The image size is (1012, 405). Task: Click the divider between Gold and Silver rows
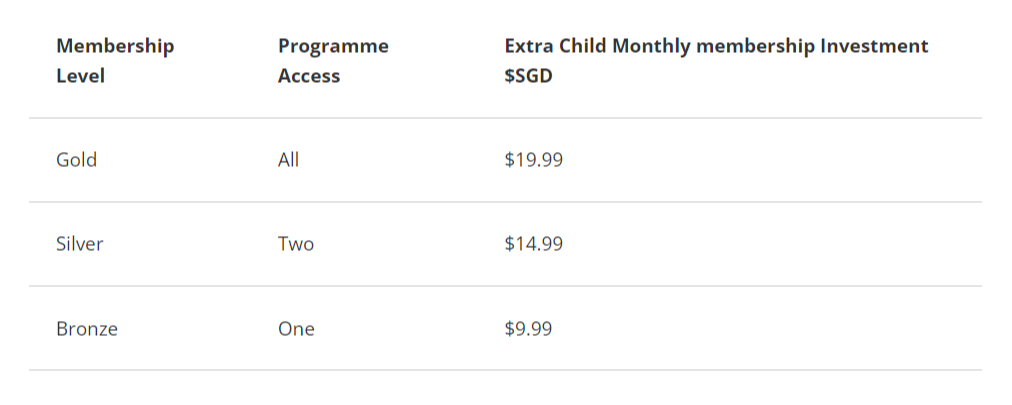coord(505,202)
